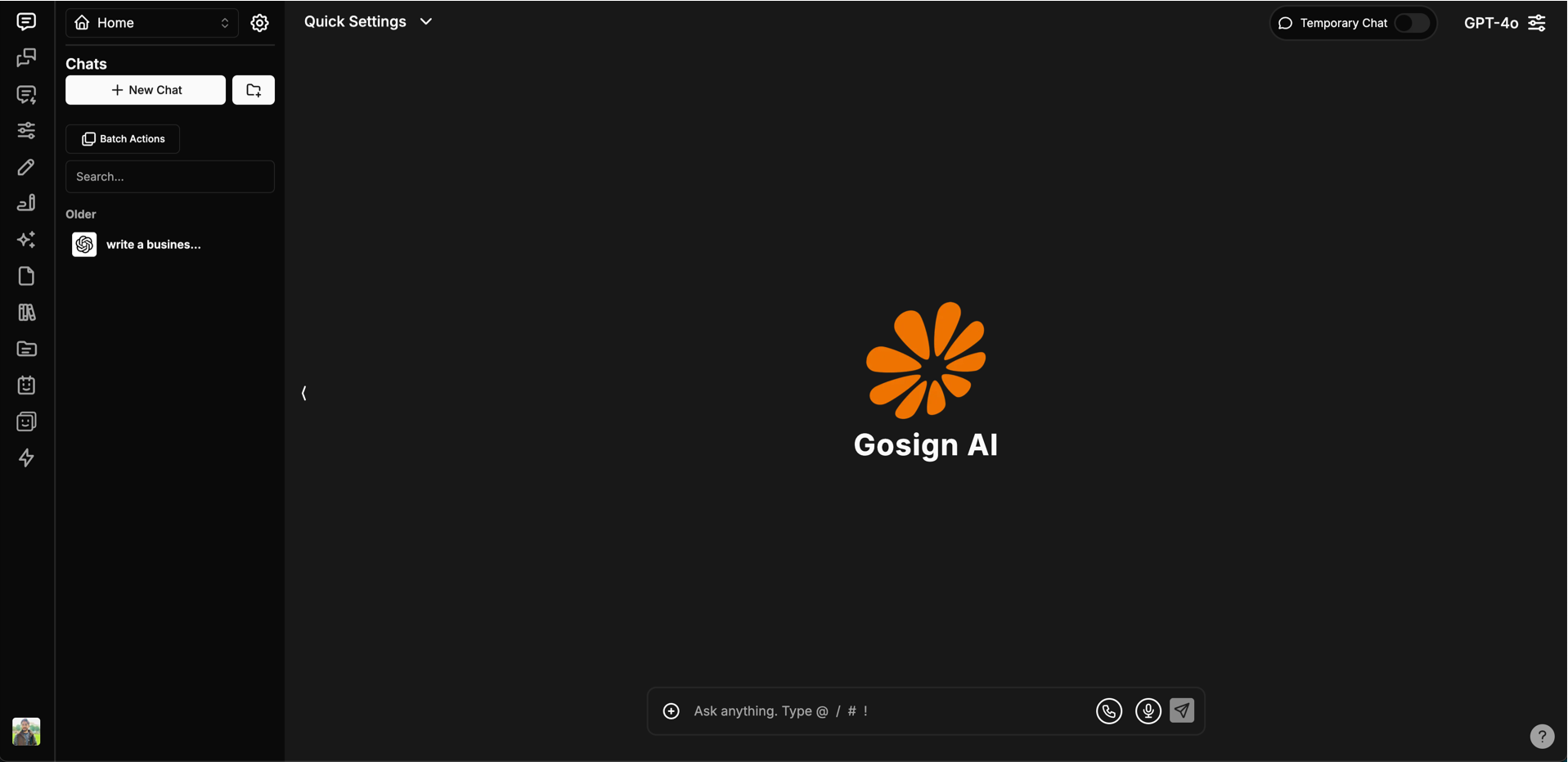The height and width of the screenshot is (762, 1568).
Task: Activate the microphone dictation icon
Action: [x=1148, y=710]
